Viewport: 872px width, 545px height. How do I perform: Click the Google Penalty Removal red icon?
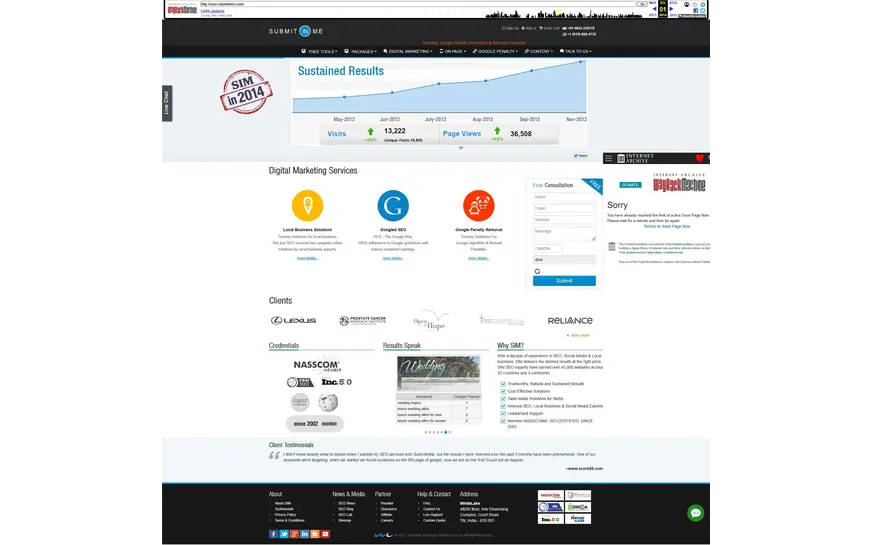pos(478,205)
